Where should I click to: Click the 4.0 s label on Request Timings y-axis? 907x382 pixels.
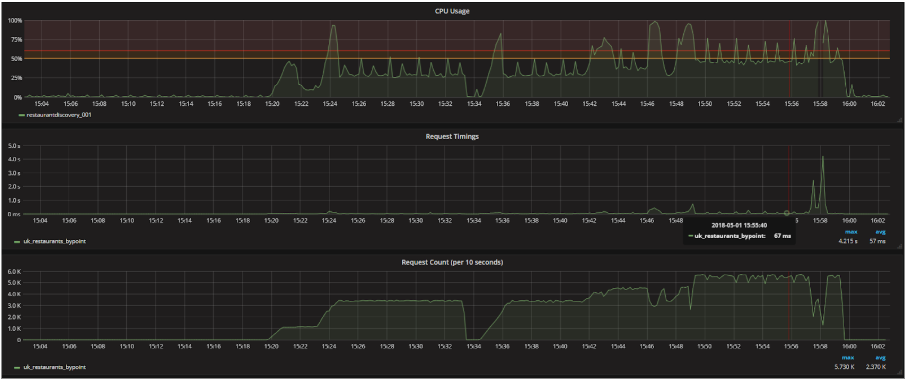15,159
